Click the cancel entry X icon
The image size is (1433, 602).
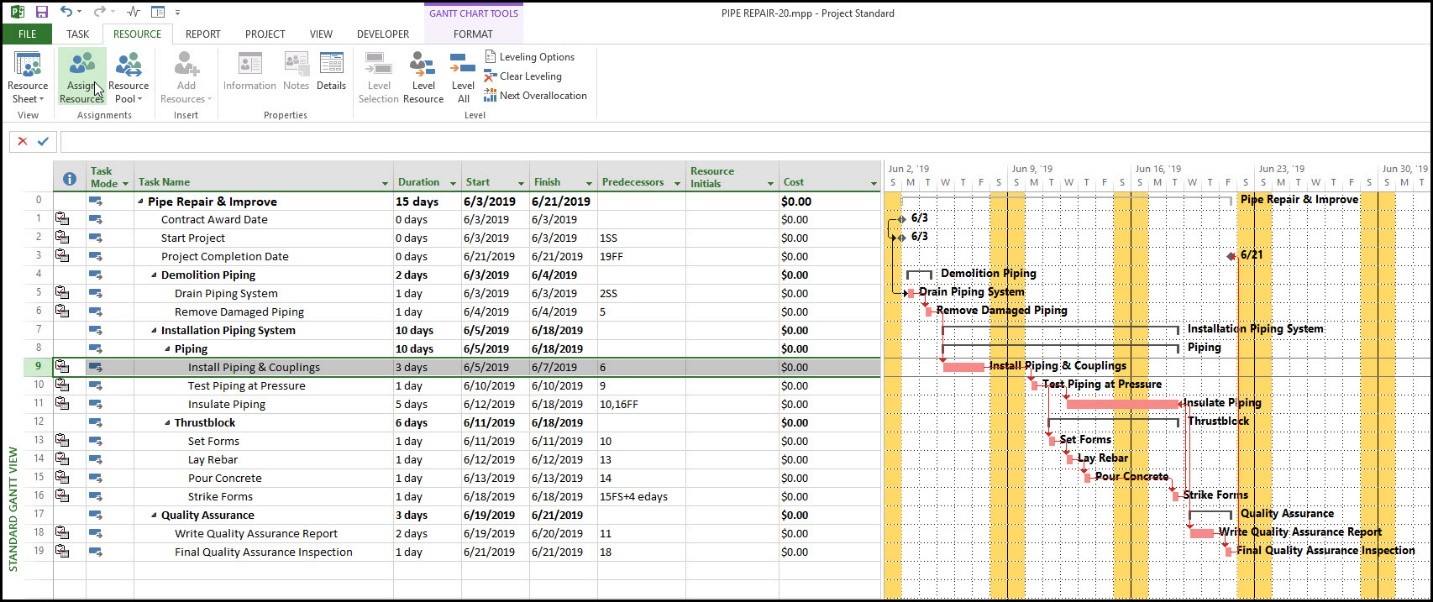point(22,141)
